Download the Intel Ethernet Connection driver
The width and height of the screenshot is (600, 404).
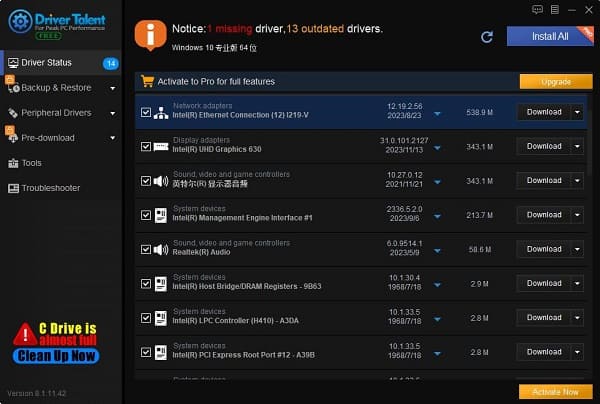click(x=544, y=112)
